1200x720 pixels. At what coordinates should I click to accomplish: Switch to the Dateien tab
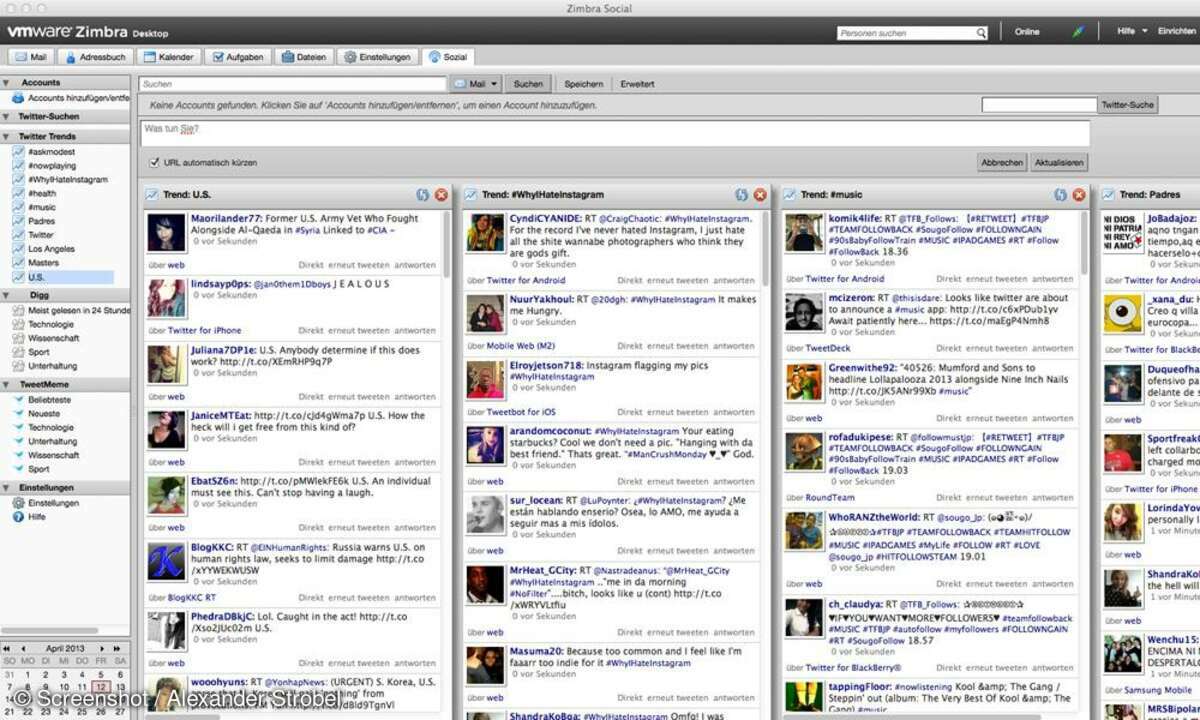pyautogui.click(x=304, y=57)
